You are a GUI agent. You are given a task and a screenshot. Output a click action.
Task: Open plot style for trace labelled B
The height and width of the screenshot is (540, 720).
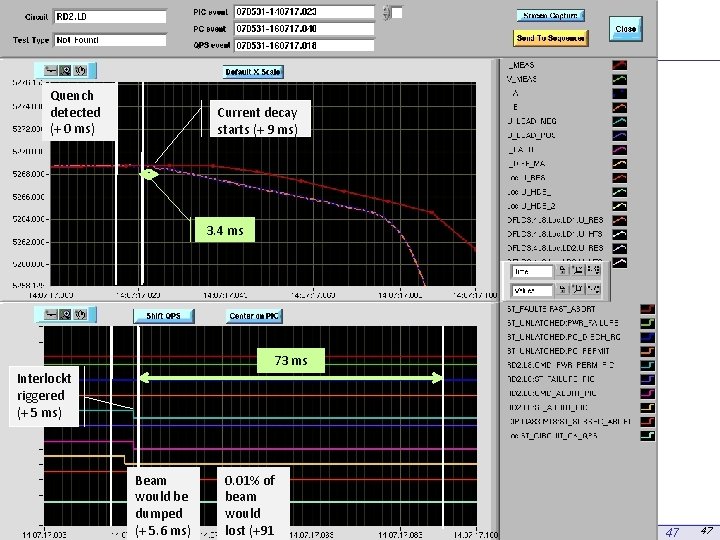click(x=619, y=107)
